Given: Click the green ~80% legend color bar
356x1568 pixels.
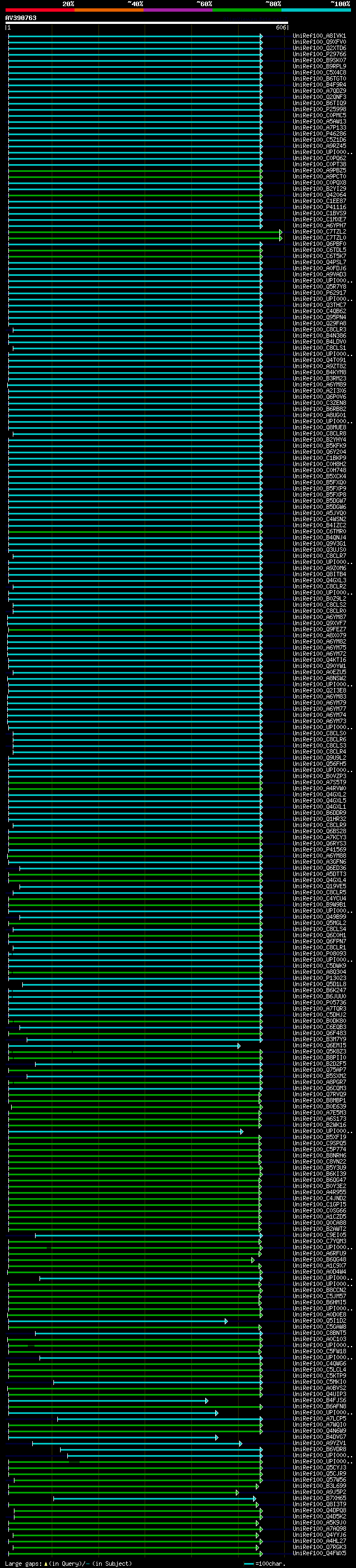Looking at the screenshot, I should pos(247,10).
